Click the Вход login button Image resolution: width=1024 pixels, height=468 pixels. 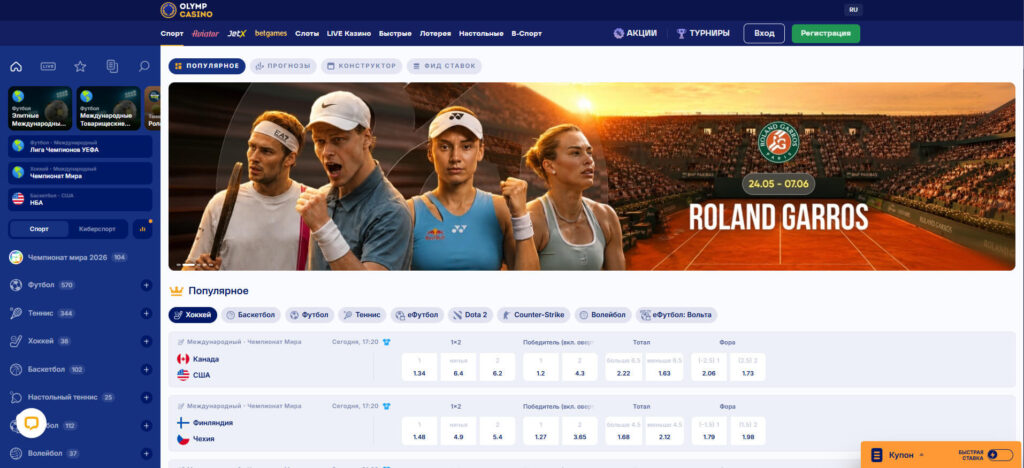tap(764, 33)
